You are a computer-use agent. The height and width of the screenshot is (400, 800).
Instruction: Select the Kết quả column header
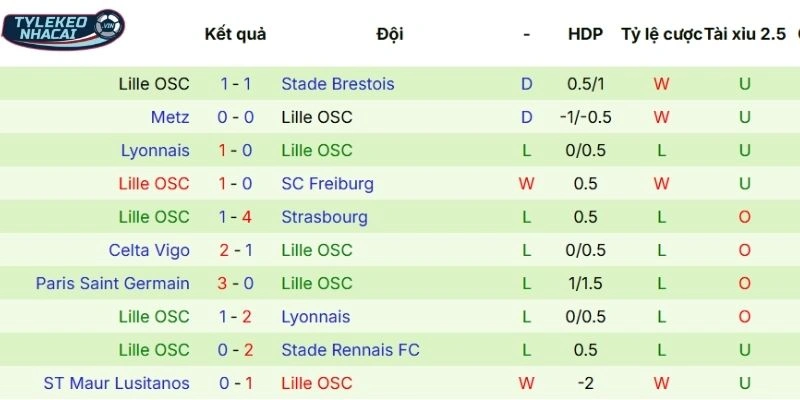235,34
